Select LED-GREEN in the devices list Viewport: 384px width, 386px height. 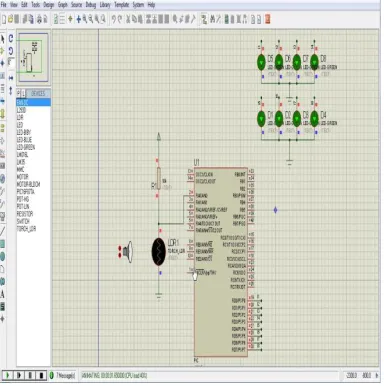coord(26,147)
